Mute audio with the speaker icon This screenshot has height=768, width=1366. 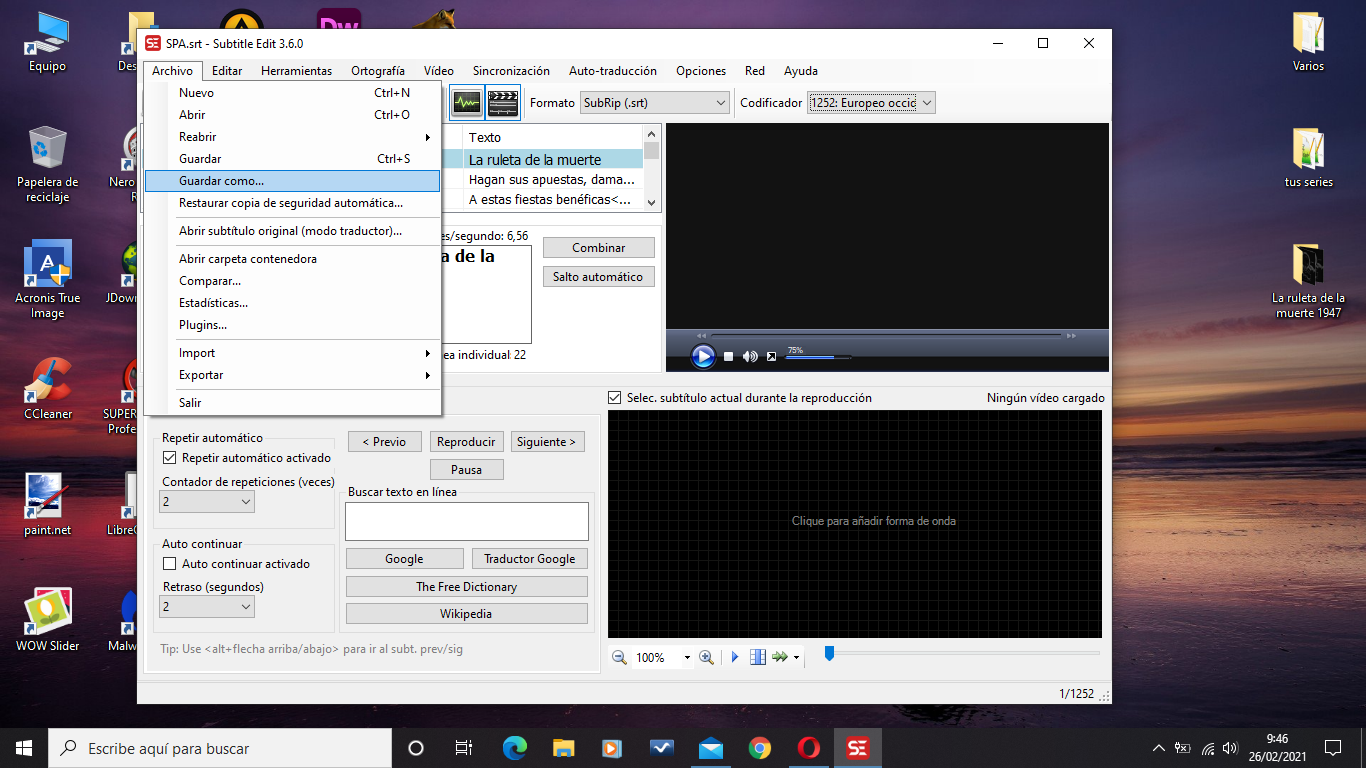[750, 356]
